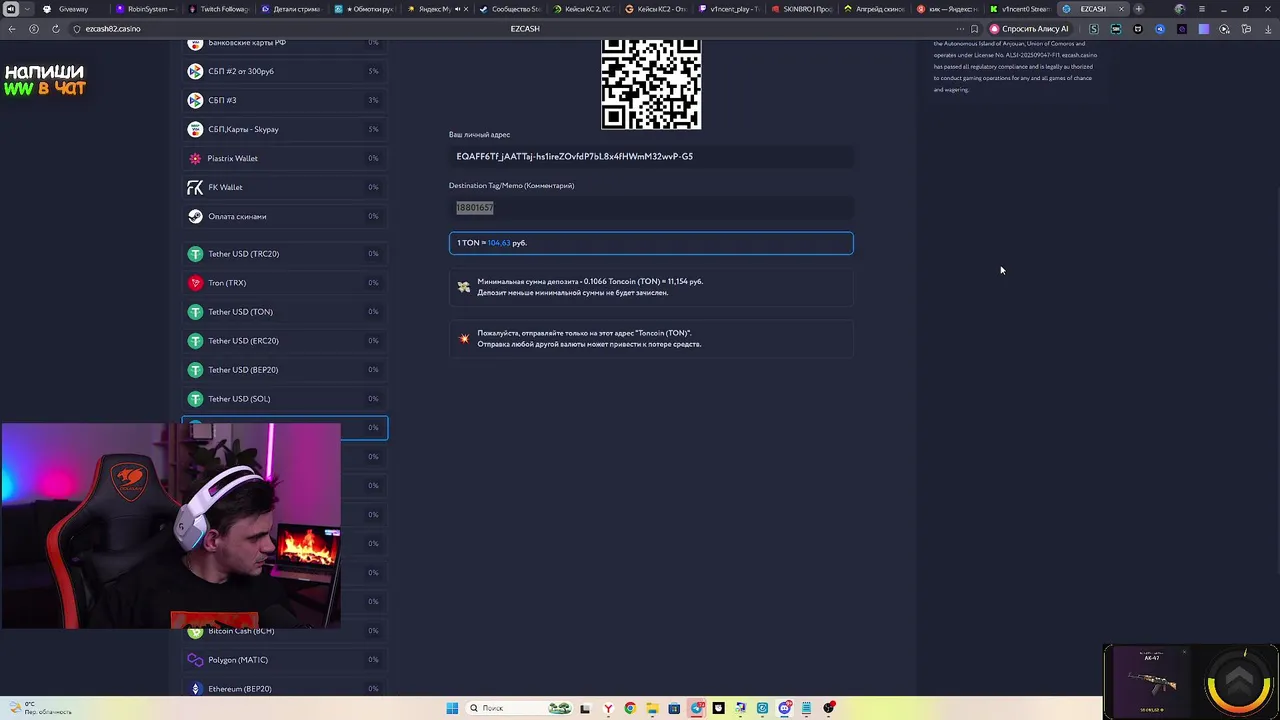
Task: Open Microsoft Store from taskbar
Action: coord(674,708)
